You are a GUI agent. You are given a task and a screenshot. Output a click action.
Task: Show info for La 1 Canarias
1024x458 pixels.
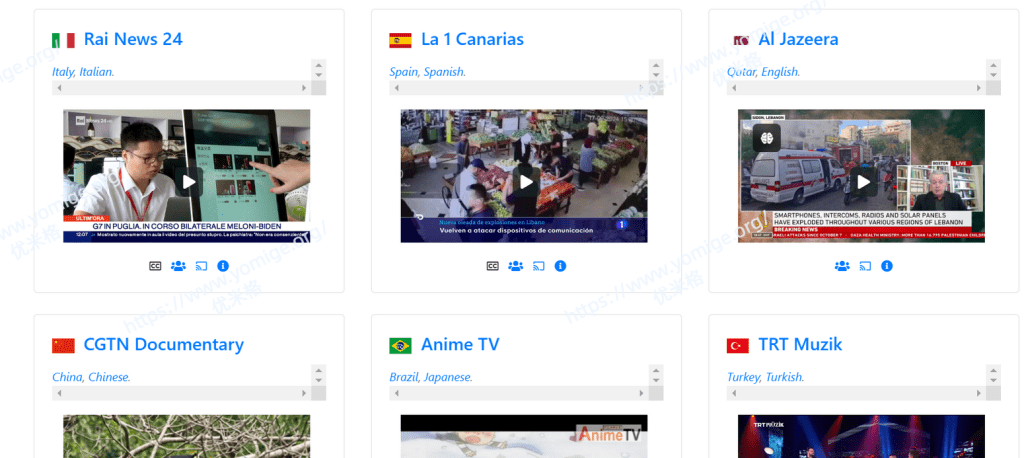(x=560, y=266)
